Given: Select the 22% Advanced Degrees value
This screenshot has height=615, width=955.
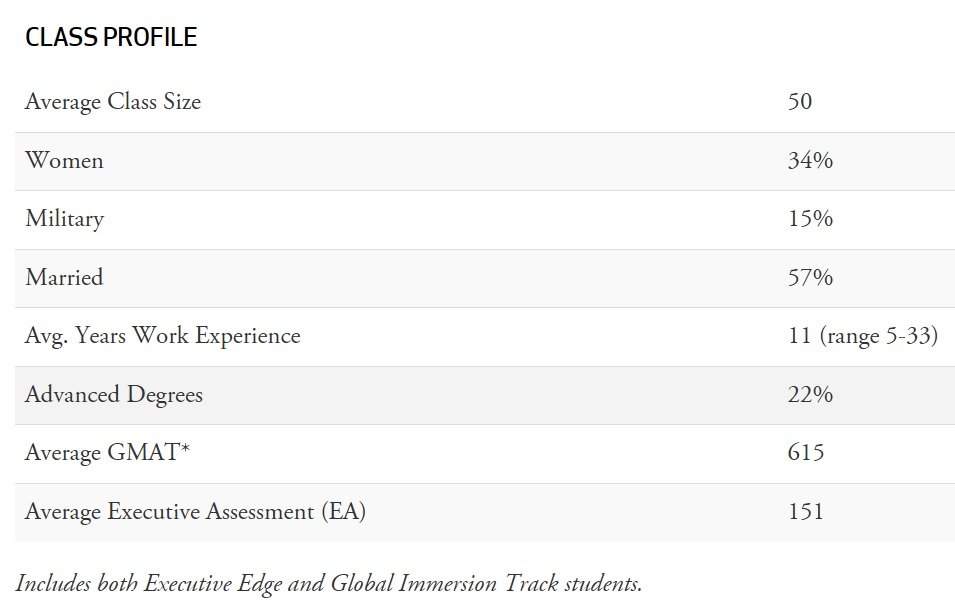Looking at the screenshot, I should 810,395.
